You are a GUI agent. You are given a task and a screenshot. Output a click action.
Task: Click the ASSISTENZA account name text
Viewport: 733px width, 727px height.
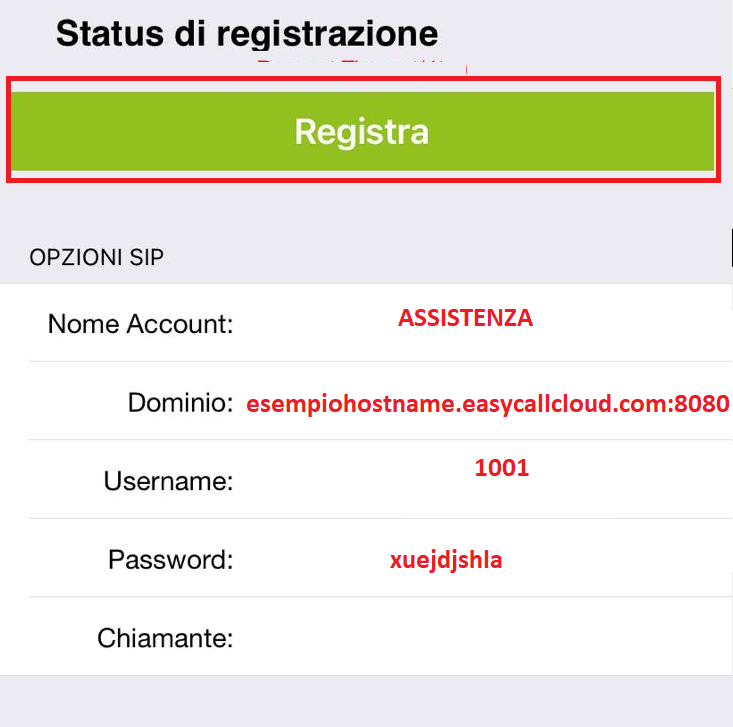(x=465, y=319)
